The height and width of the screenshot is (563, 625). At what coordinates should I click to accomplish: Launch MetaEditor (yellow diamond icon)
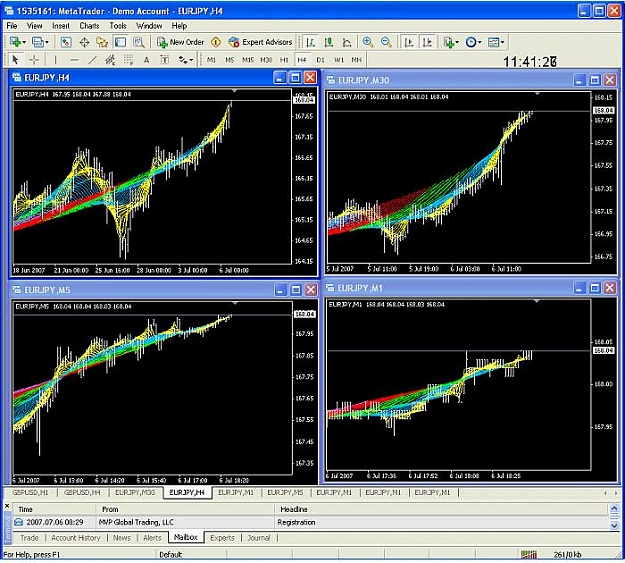tap(216, 42)
